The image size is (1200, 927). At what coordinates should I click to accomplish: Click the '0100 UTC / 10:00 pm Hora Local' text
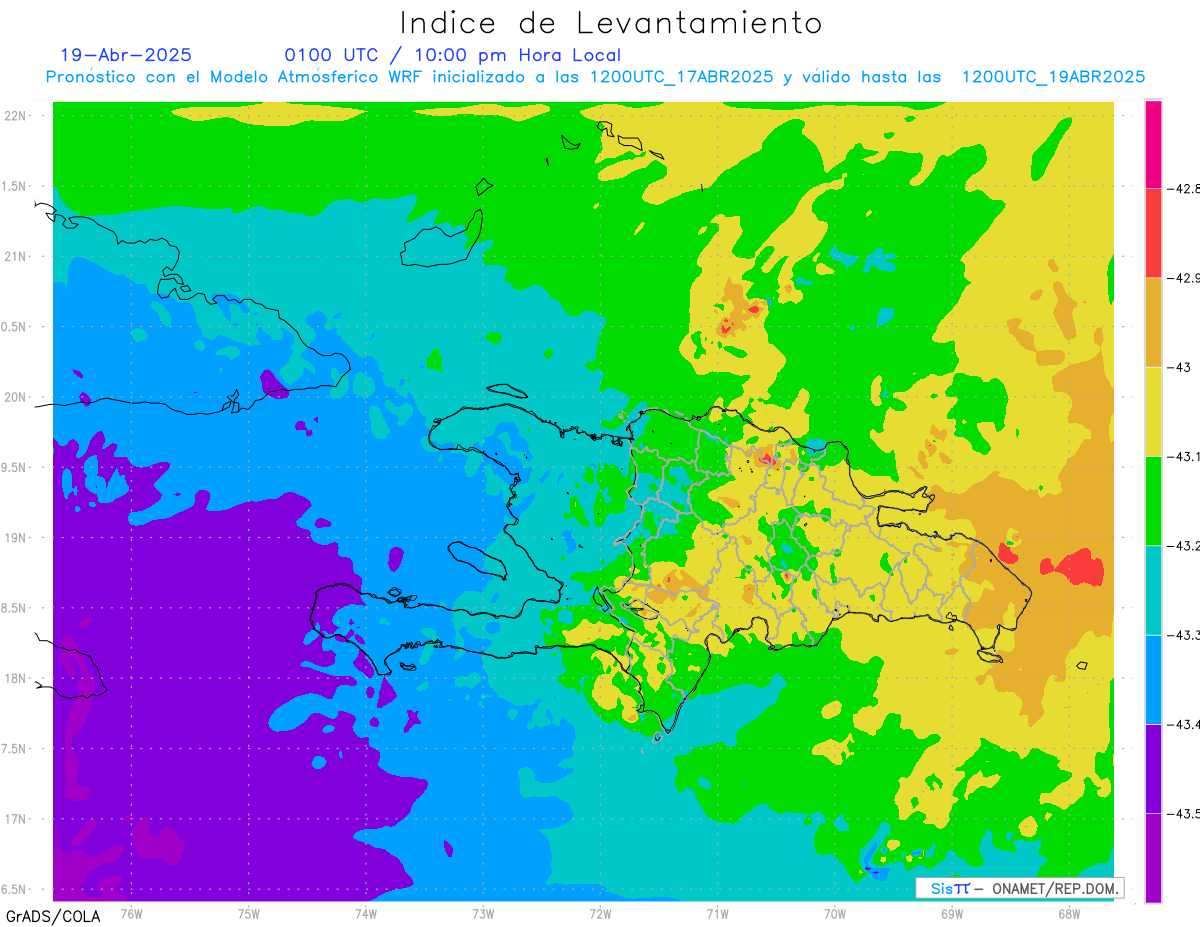(x=453, y=56)
